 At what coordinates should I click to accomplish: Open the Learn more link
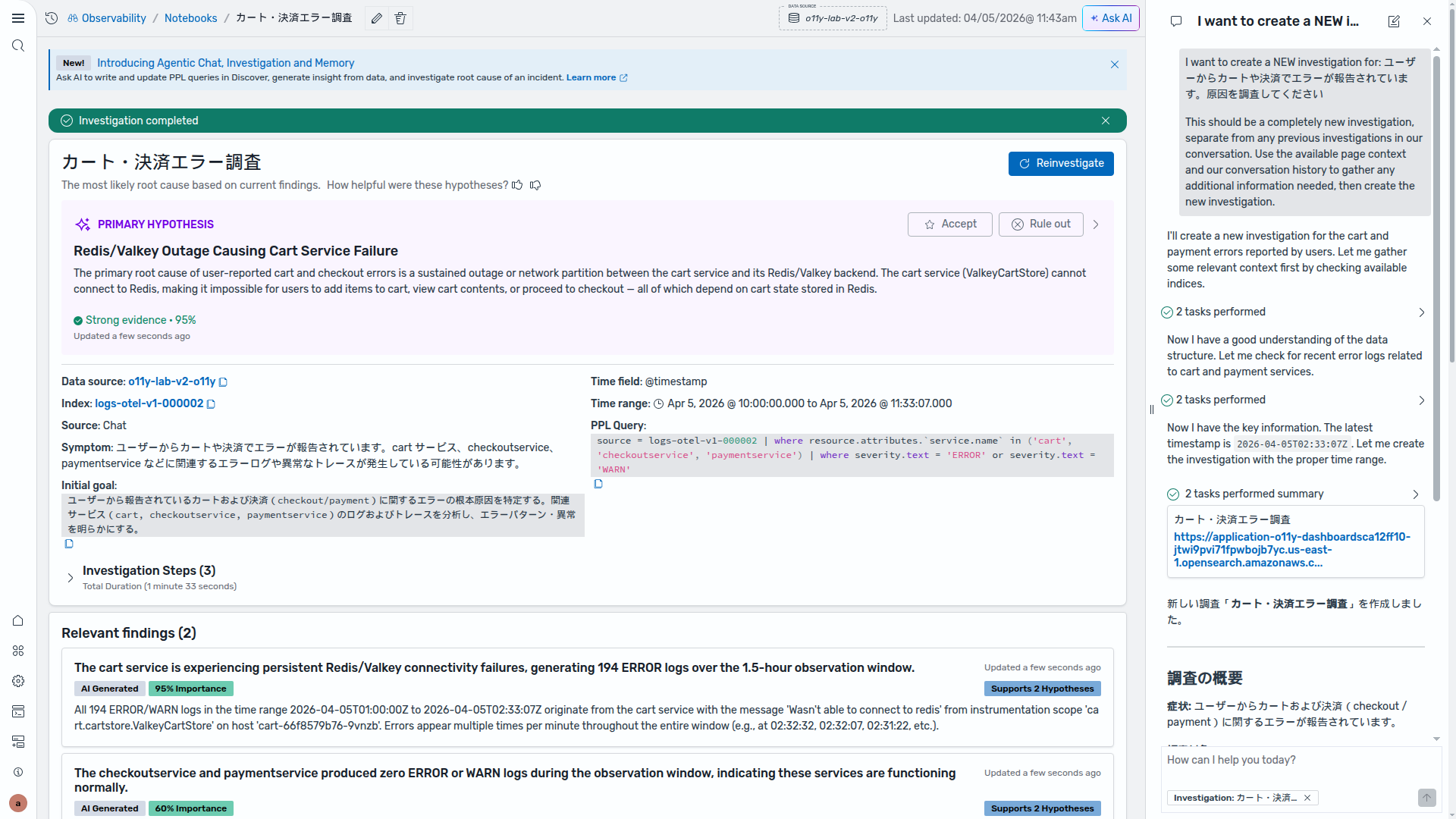(x=597, y=77)
